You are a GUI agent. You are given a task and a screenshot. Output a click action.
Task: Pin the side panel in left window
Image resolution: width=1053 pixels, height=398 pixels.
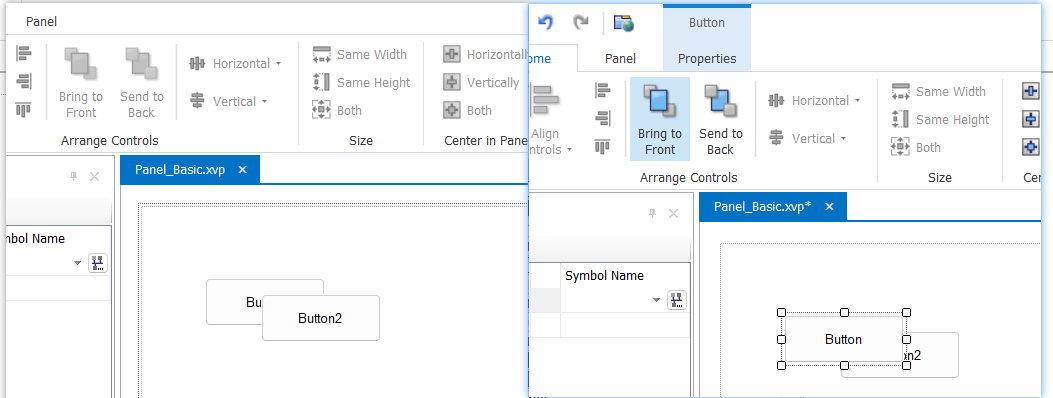74,177
